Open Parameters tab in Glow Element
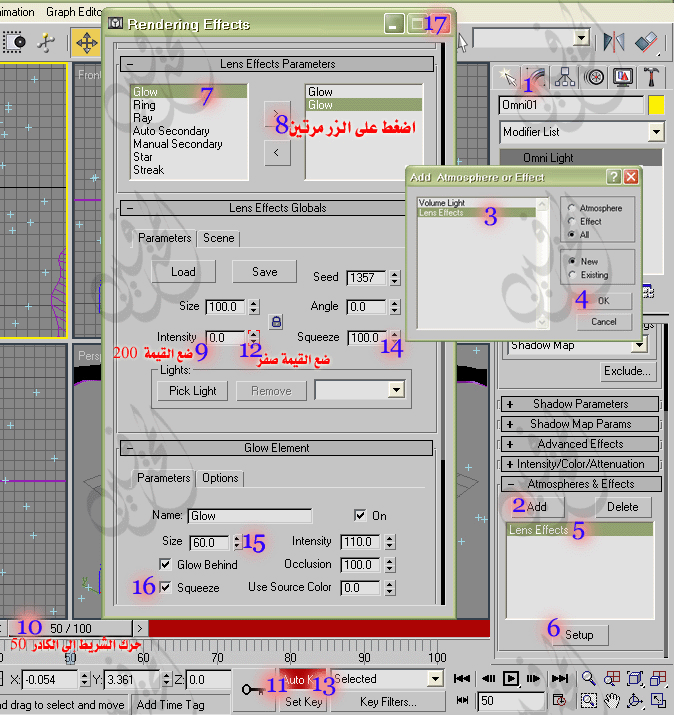Screen dimensions: 674x715 (163, 478)
